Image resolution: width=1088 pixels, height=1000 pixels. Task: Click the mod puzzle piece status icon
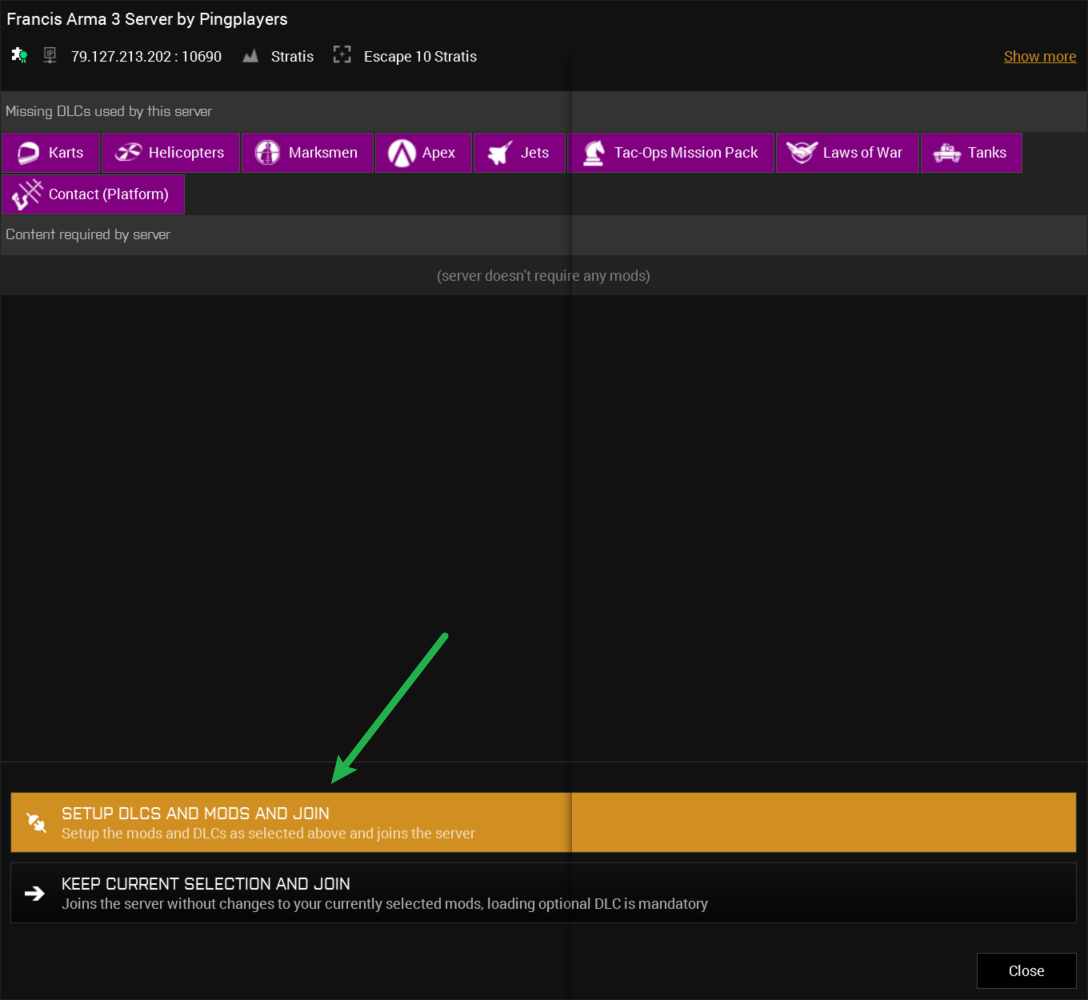click(19, 56)
